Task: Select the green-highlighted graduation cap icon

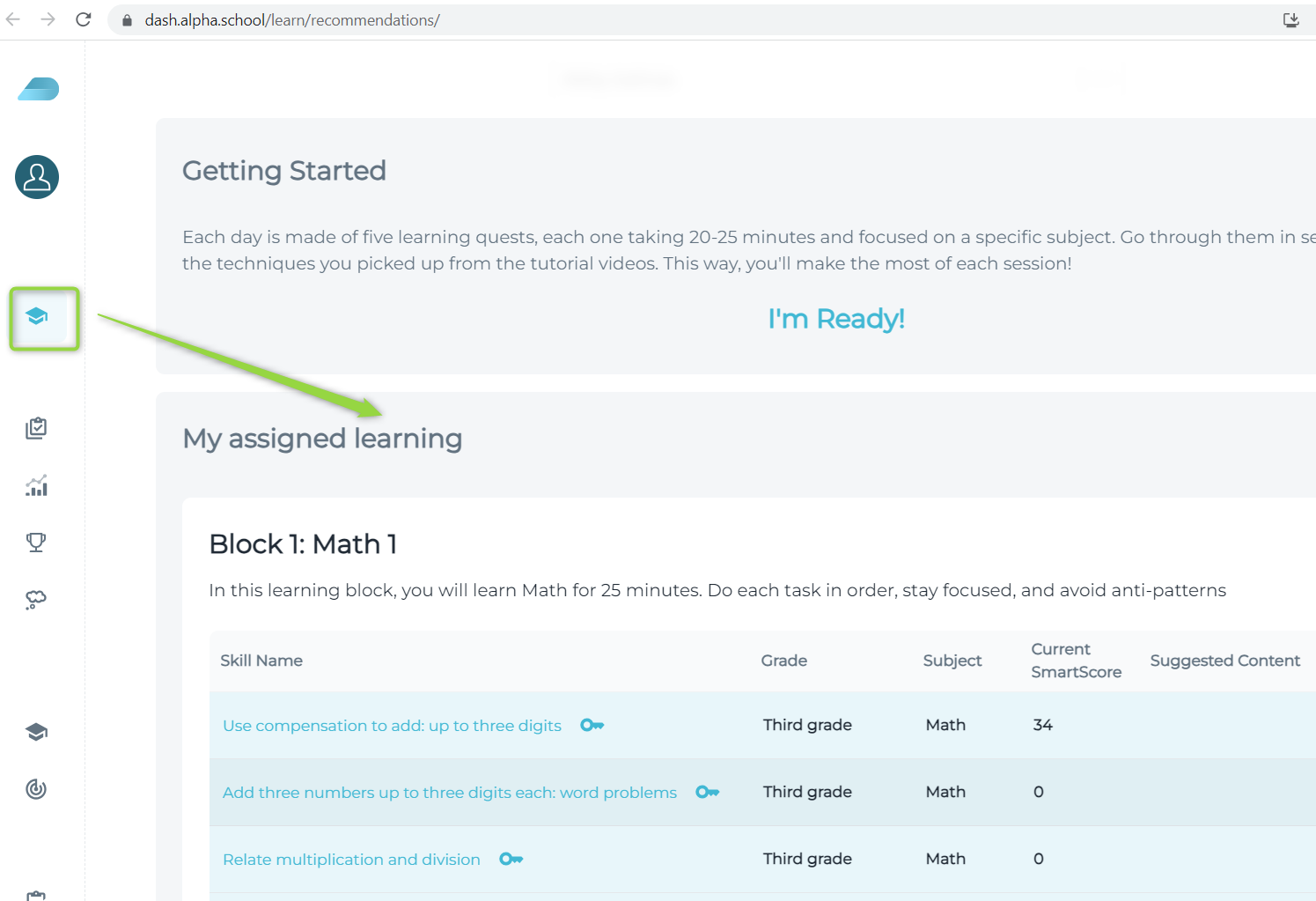Action: pos(37,317)
